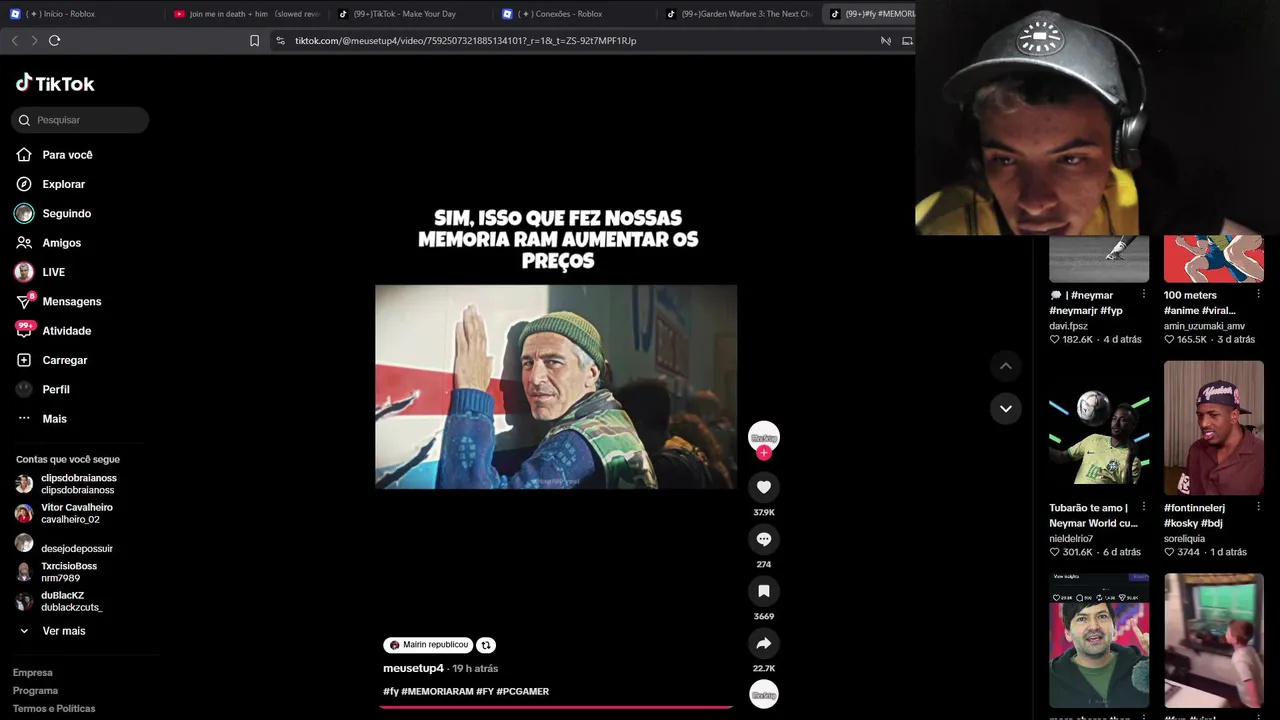
Task: Open nieldelrio7 author link
Action: coord(1071,539)
